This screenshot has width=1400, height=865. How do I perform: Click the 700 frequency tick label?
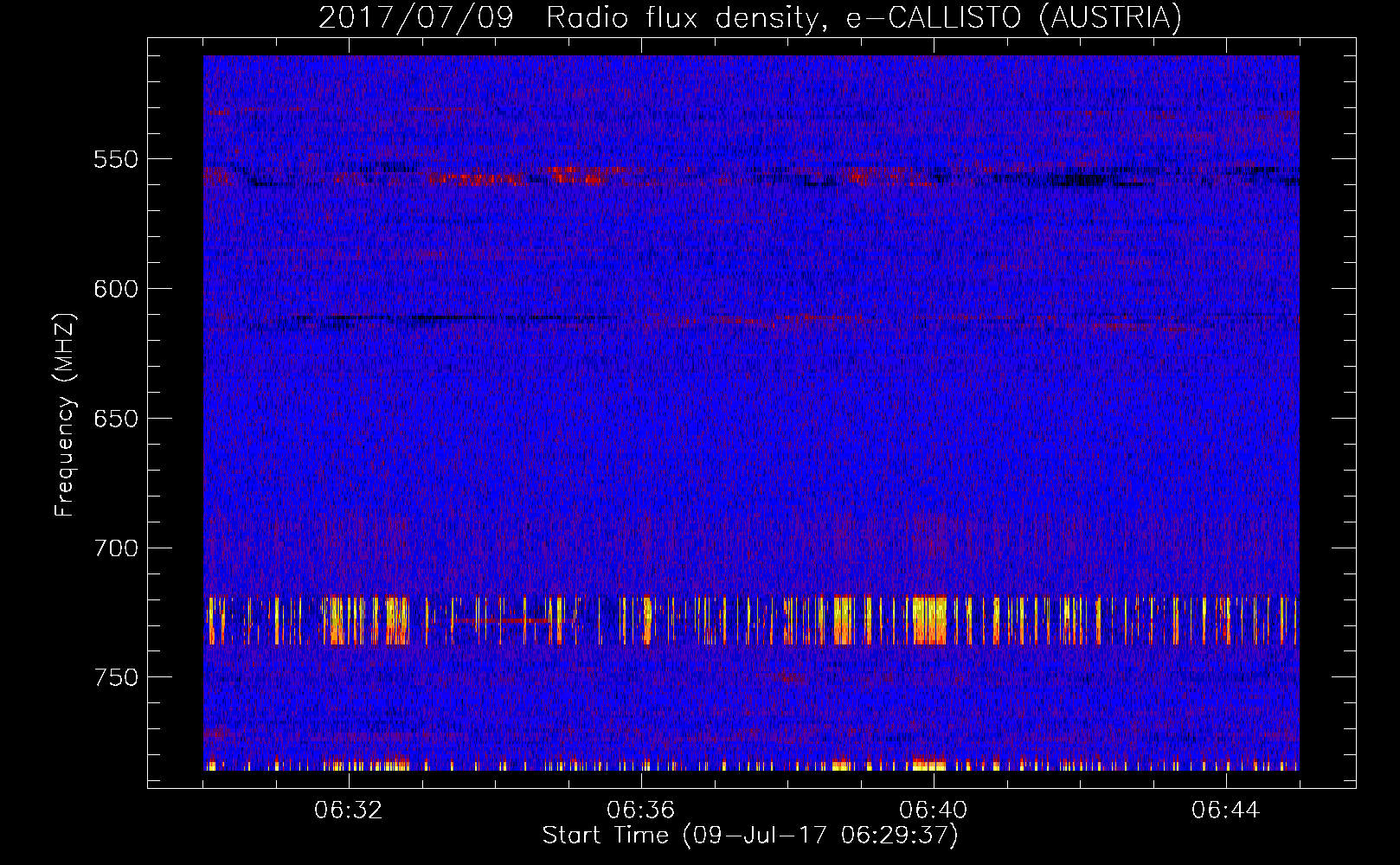[x=115, y=548]
